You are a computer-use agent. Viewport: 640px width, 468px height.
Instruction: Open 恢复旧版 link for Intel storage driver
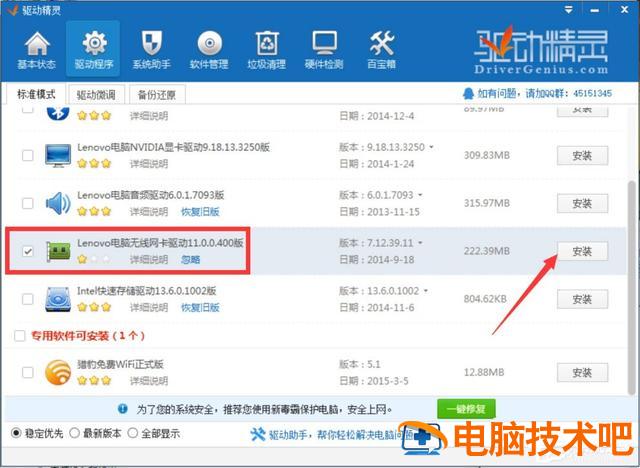[200, 307]
